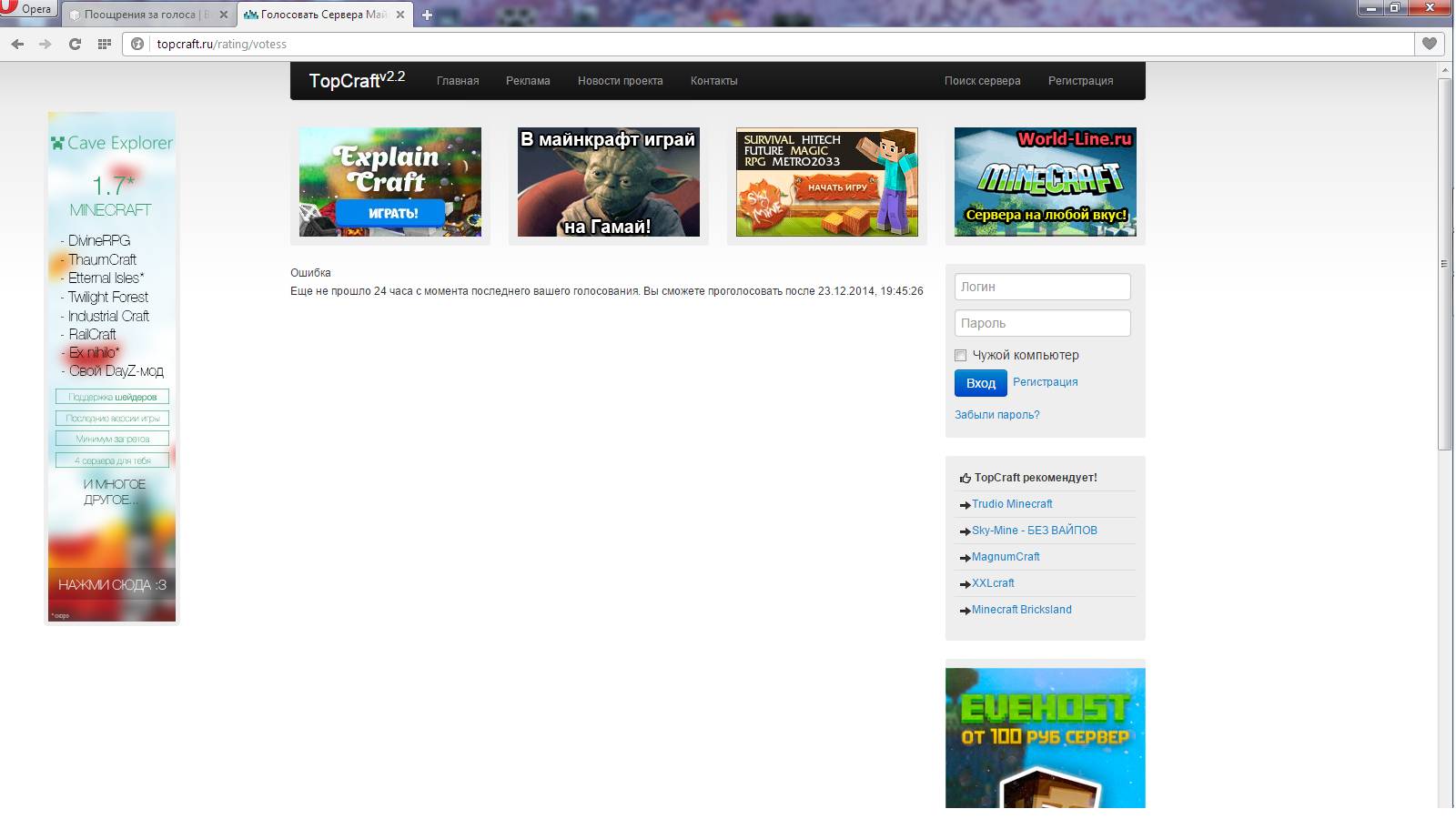Open the World-Line.ru Minecraft banner

tap(1046, 182)
